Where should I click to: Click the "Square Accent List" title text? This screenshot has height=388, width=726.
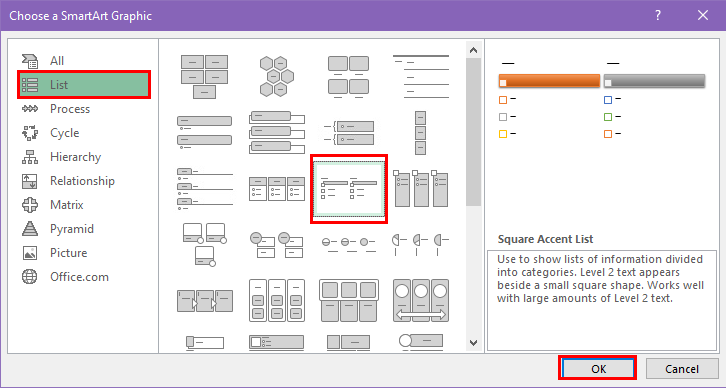pyautogui.click(x=545, y=239)
